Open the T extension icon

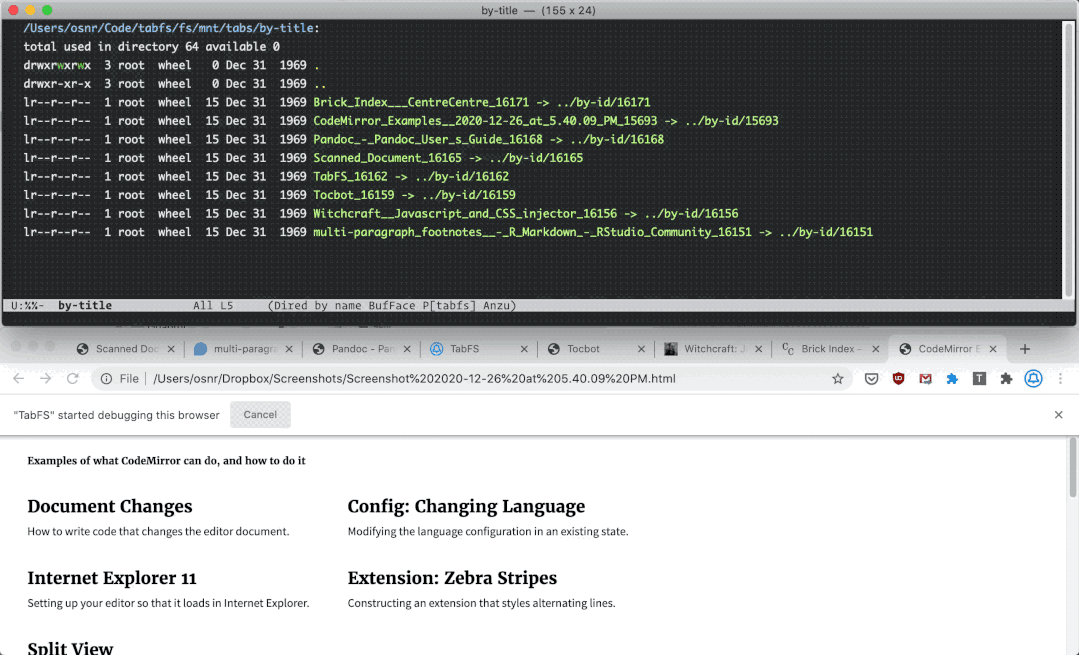pos(979,378)
